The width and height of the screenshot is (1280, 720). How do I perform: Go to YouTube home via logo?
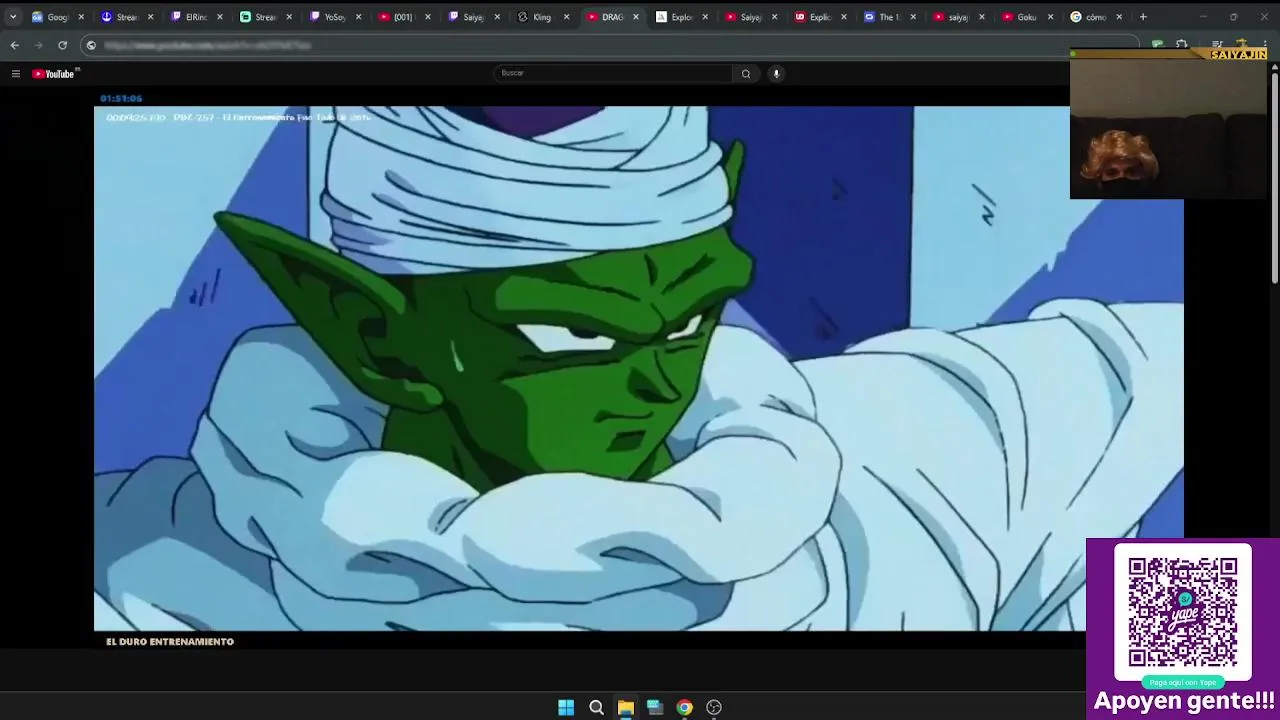click(55, 73)
